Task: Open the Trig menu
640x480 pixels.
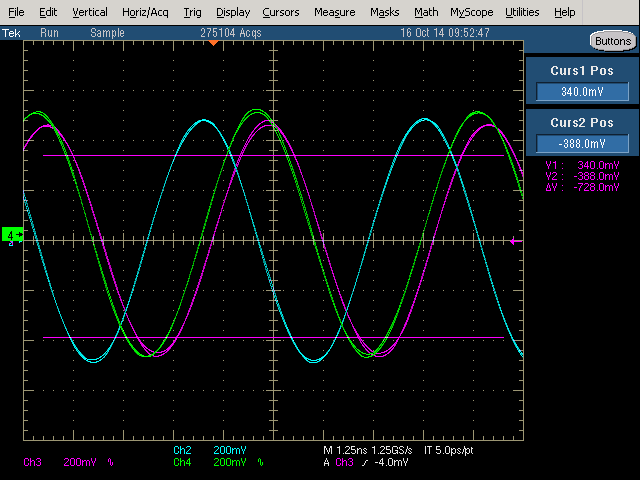Action: (x=193, y=12)
